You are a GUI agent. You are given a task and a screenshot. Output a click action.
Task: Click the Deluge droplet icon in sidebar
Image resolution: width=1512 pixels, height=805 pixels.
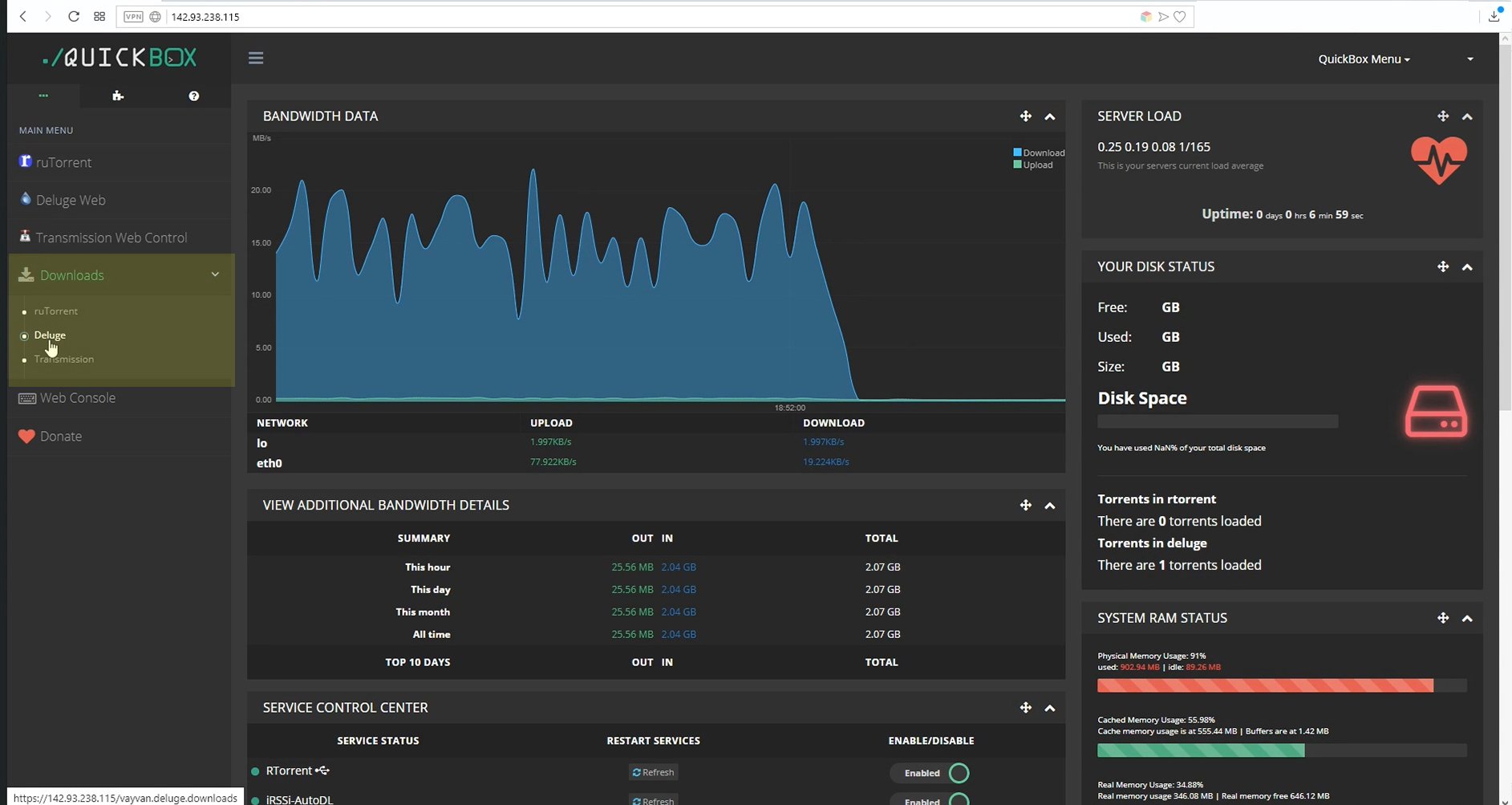(x=26, y=198)
